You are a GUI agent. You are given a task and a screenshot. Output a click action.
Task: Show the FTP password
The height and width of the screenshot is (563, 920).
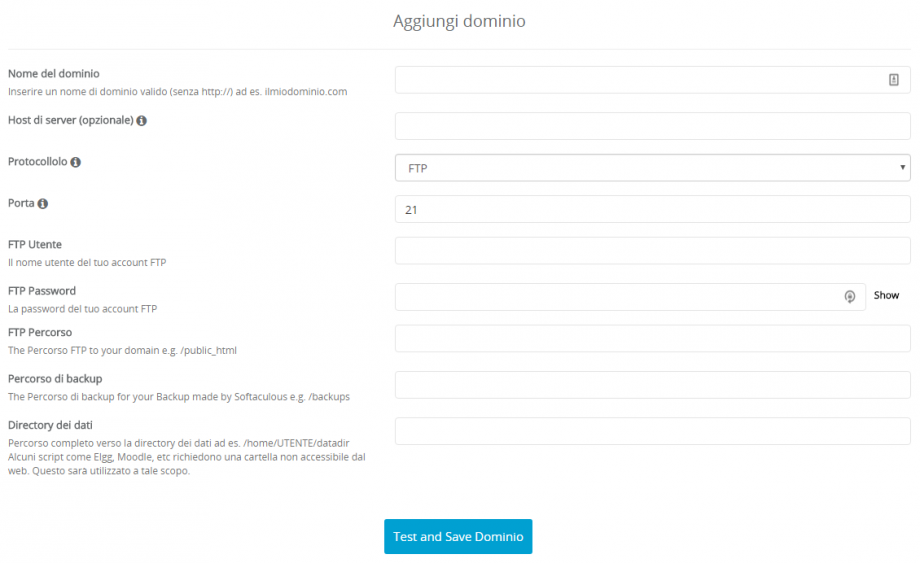(x=886, y=296)
